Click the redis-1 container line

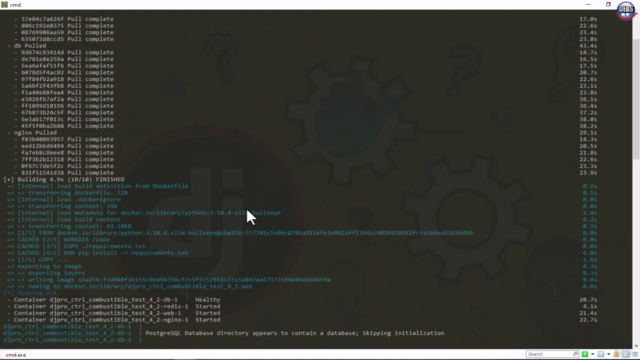pyautogui.click(x=113, y=306)
